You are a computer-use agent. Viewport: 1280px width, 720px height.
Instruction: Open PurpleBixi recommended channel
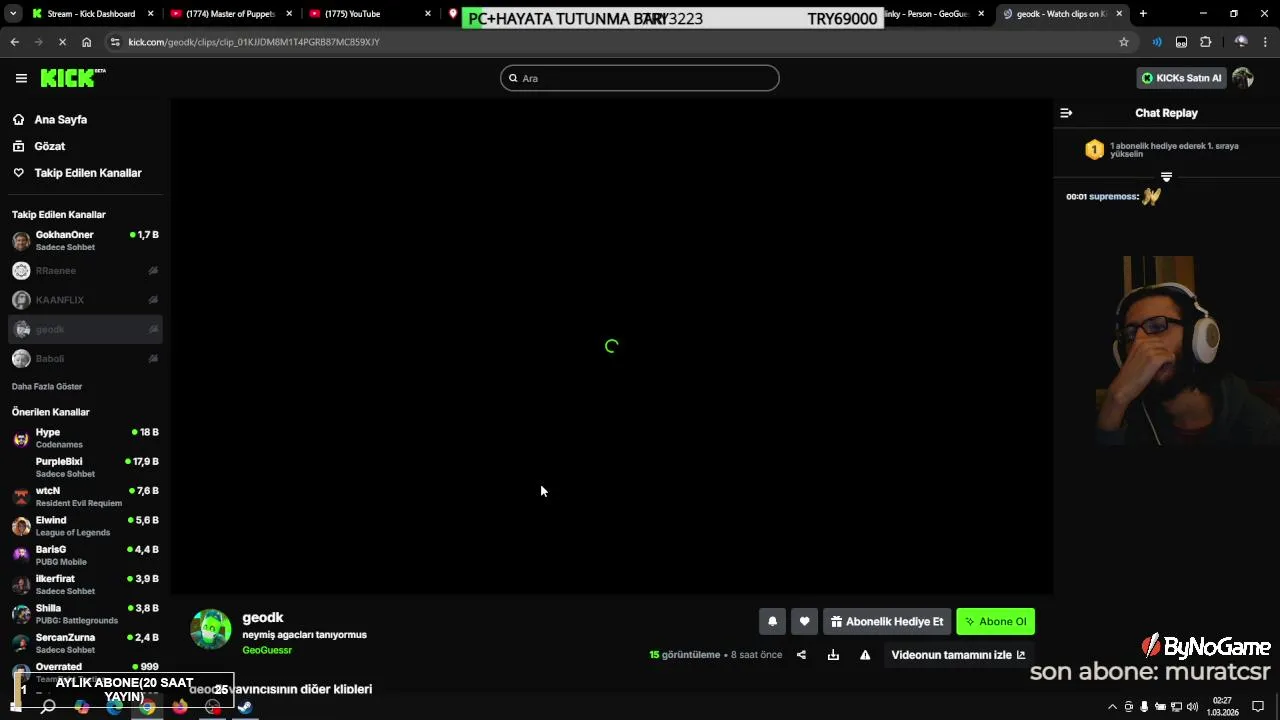click(85, 467)
